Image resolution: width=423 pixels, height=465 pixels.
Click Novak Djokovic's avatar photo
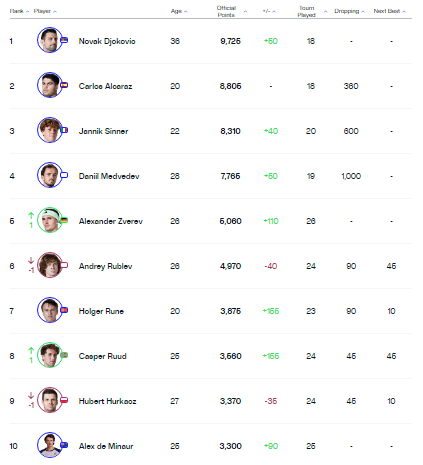click(x=50, y=40)
